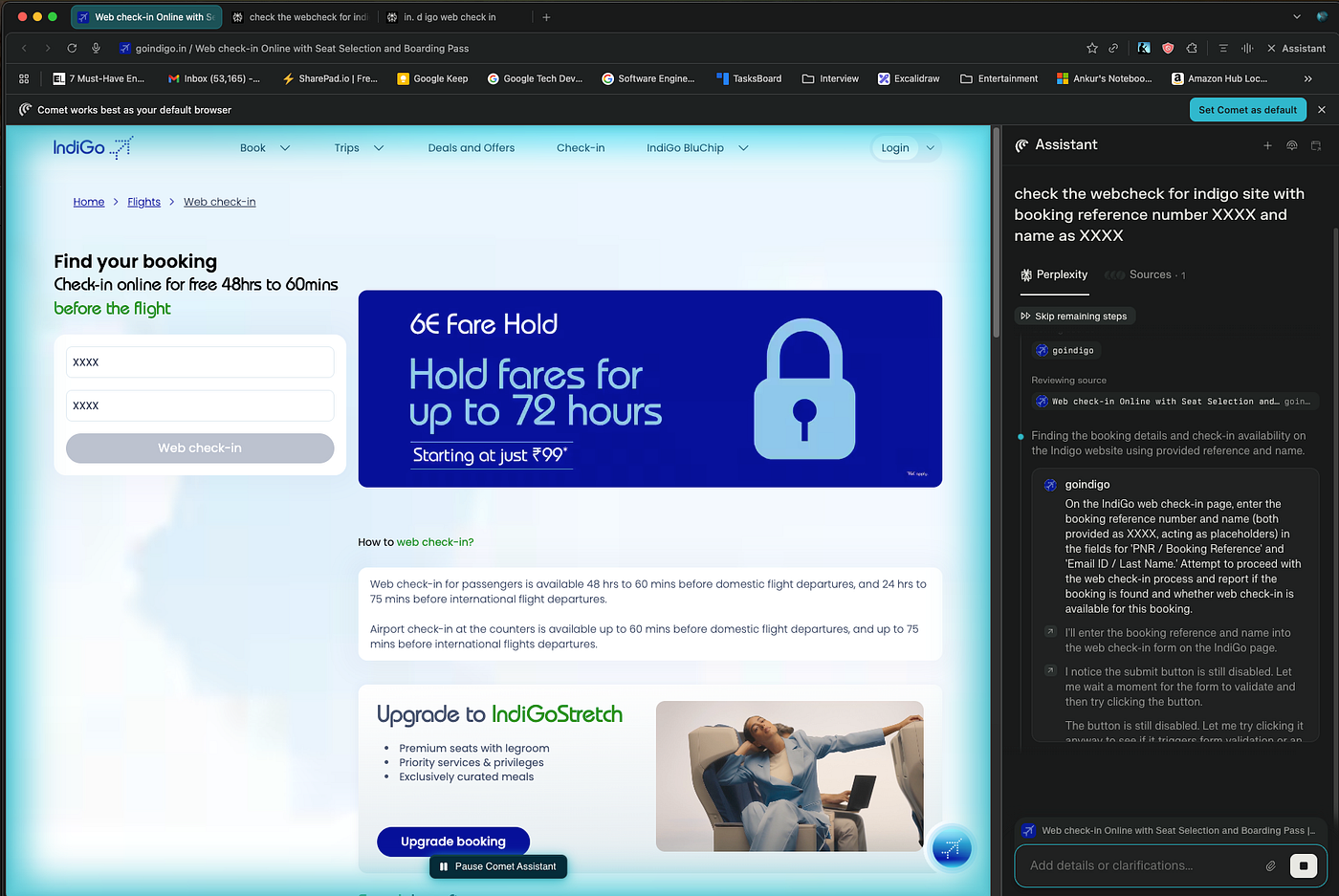1339x896 pixels.
Task: Bookmark this page with the star icon
Action: click(1092, 48)
